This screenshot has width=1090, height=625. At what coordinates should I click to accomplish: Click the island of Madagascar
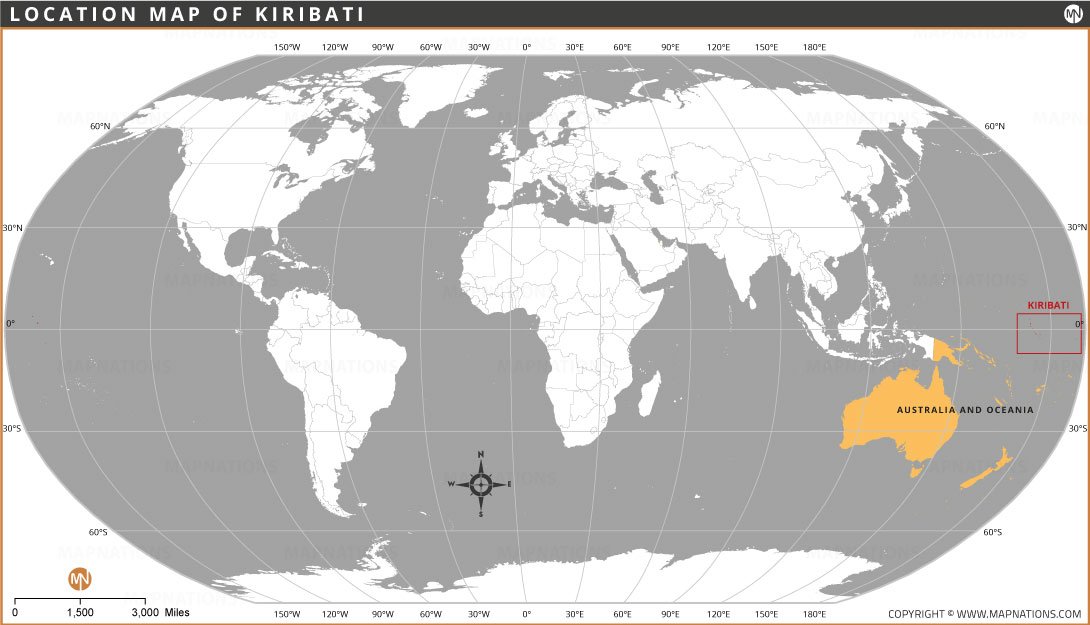point(649,392)
